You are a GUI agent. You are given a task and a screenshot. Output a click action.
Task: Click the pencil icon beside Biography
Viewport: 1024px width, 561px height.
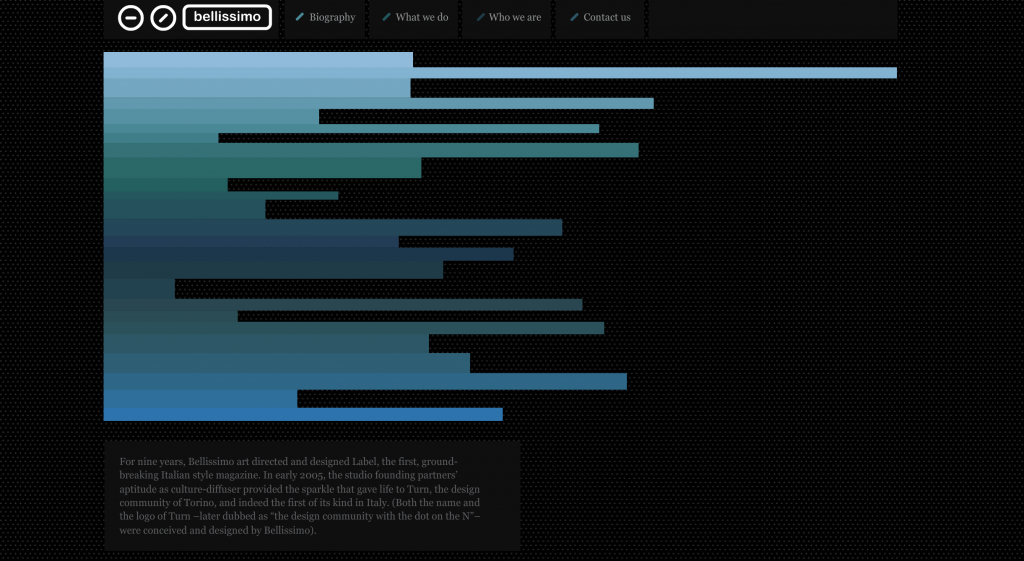(300, 17)
